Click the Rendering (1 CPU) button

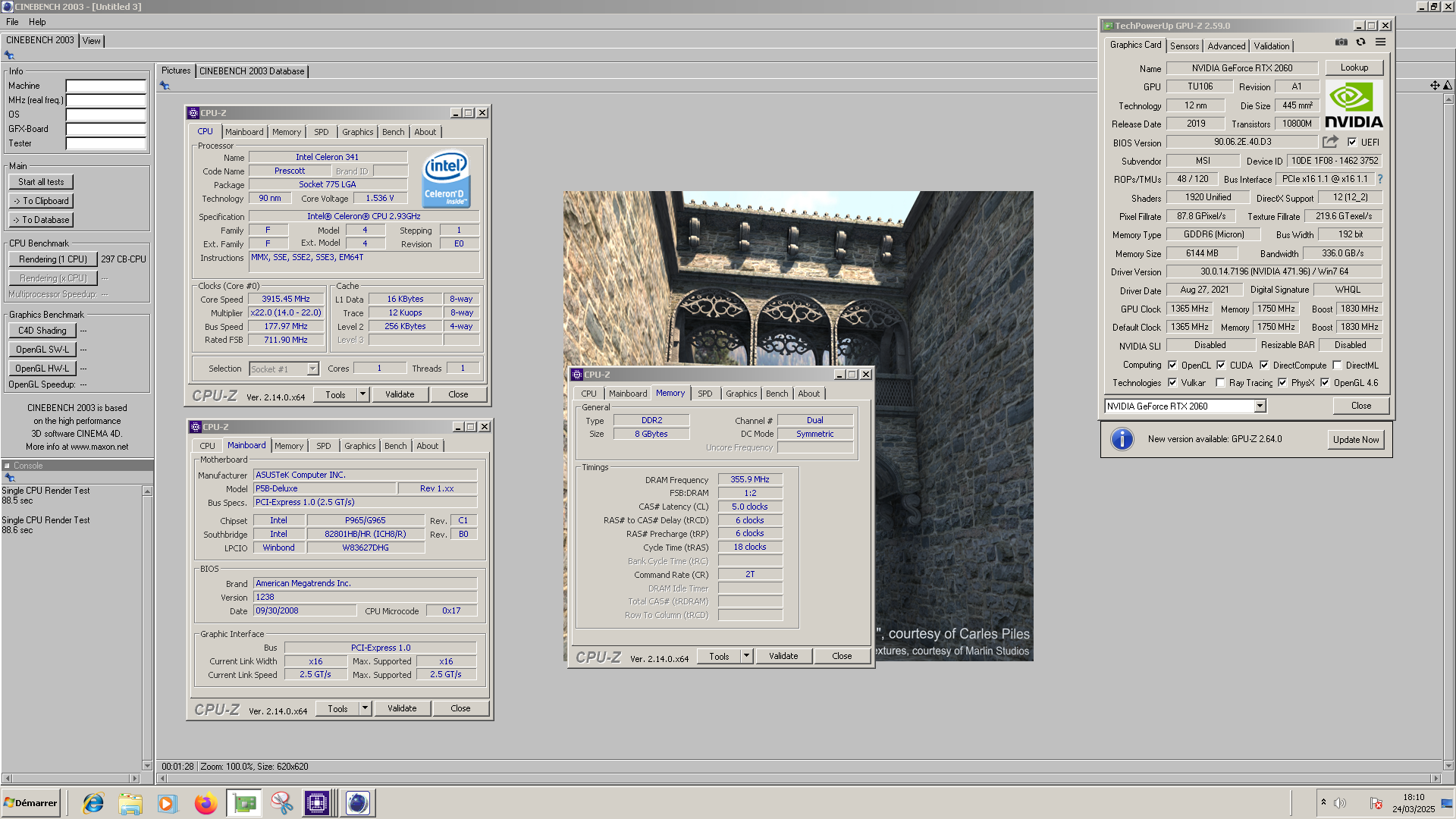(x=53, y=259)
